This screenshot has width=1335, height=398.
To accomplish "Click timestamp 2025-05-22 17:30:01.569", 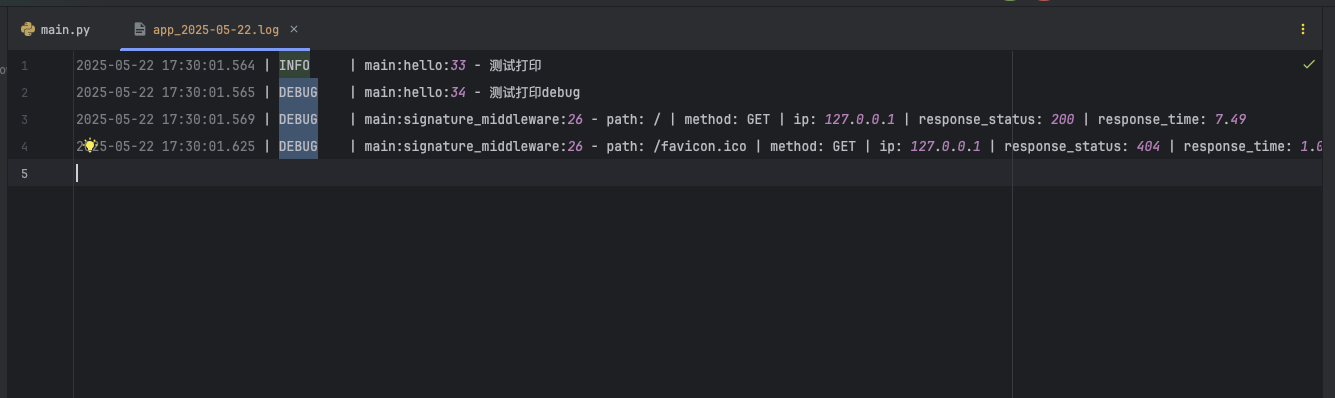I will (166, 120).
